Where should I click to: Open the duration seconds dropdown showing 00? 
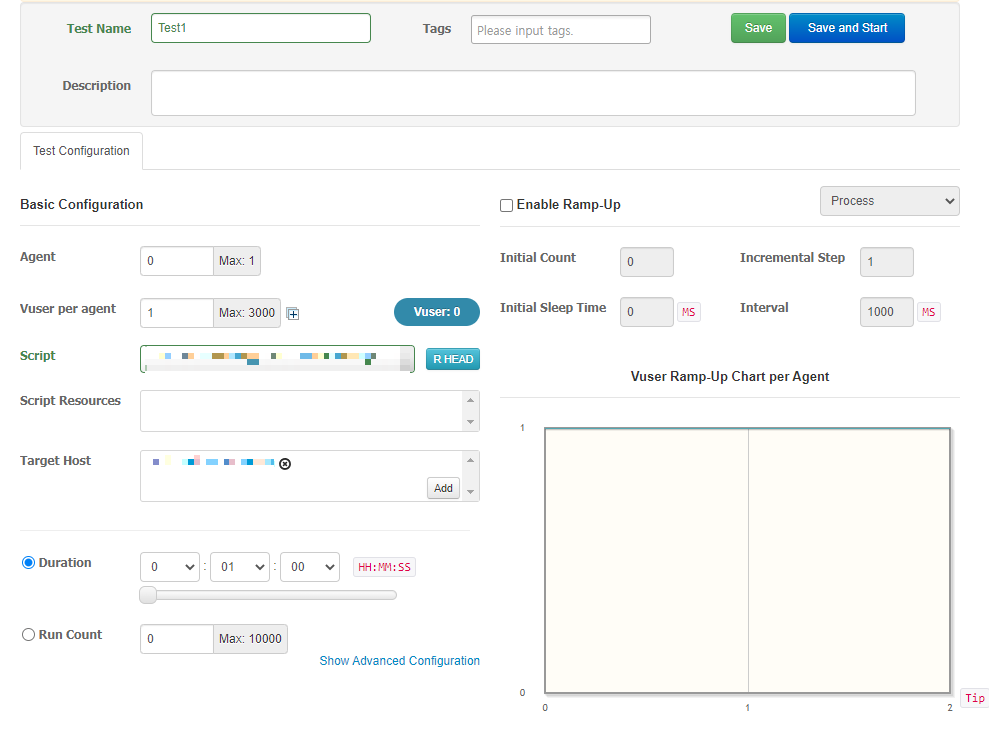tap(310, 567)
